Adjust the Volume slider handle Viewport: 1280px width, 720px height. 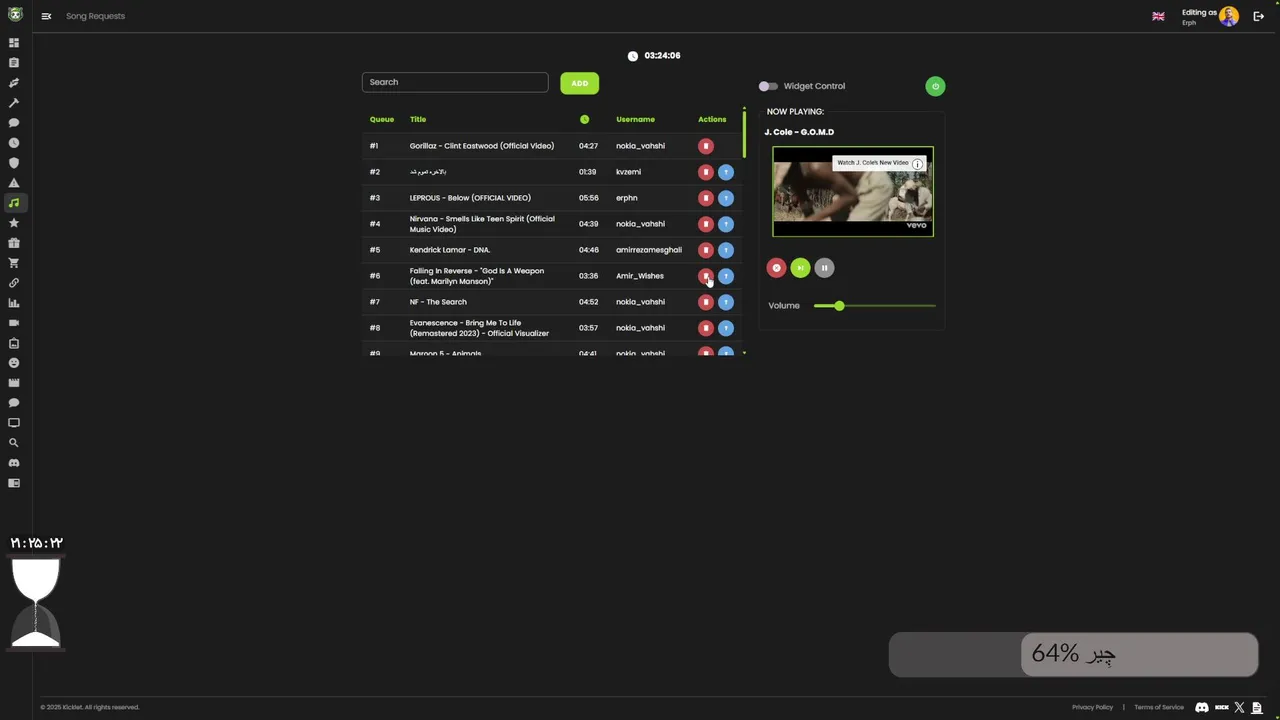(x=839, y=306)
